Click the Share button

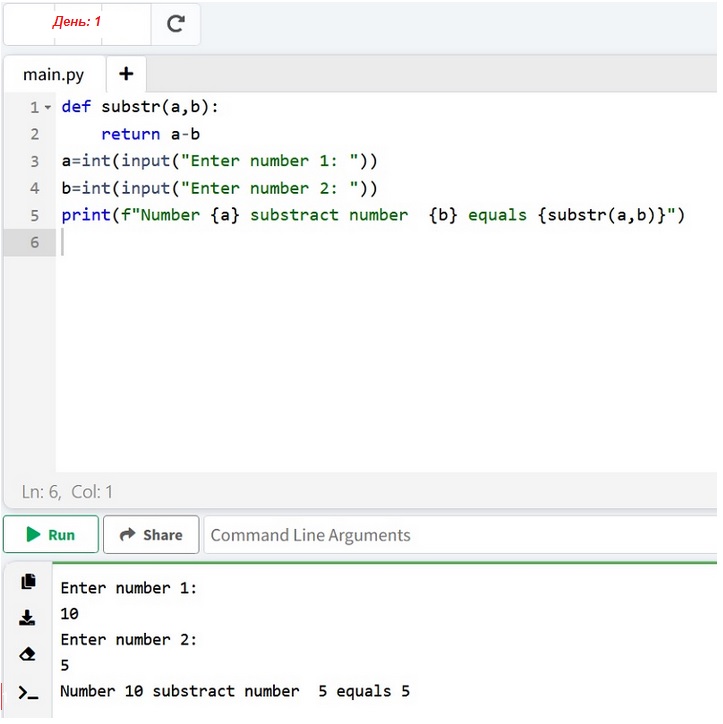[x=151, y=535]
